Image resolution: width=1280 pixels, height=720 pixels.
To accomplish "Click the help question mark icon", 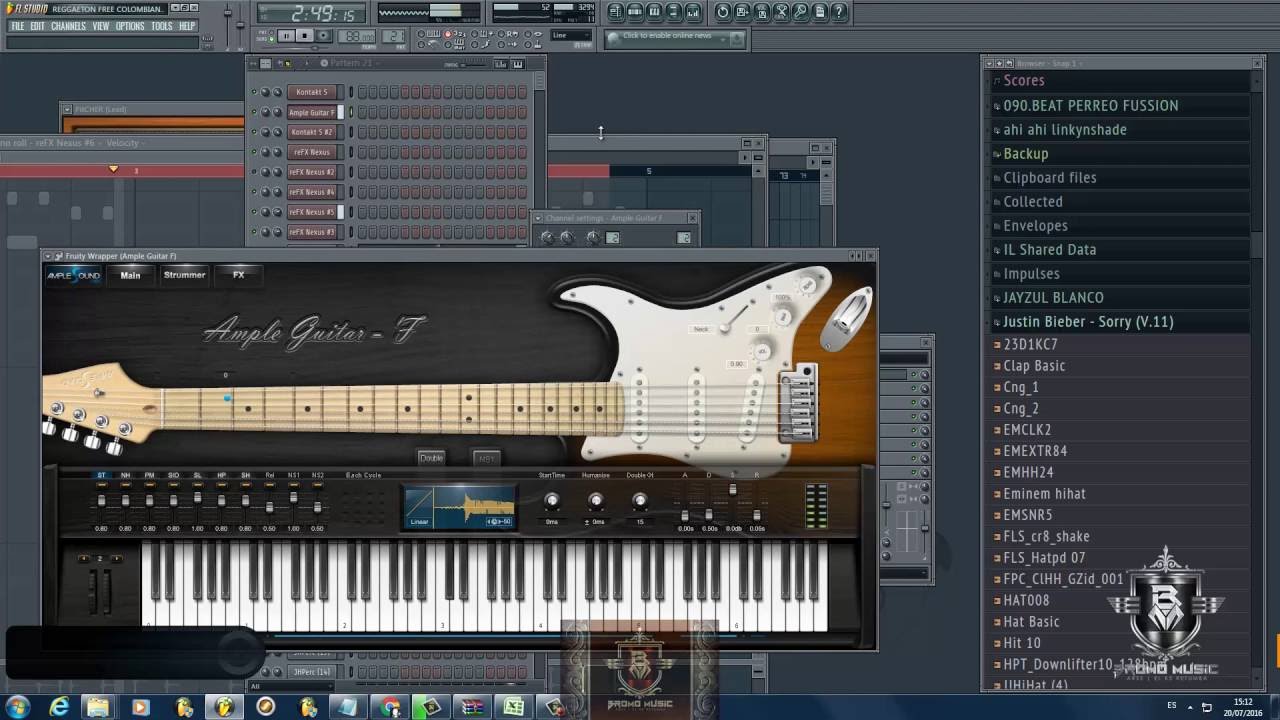I will tap(839, 12).
